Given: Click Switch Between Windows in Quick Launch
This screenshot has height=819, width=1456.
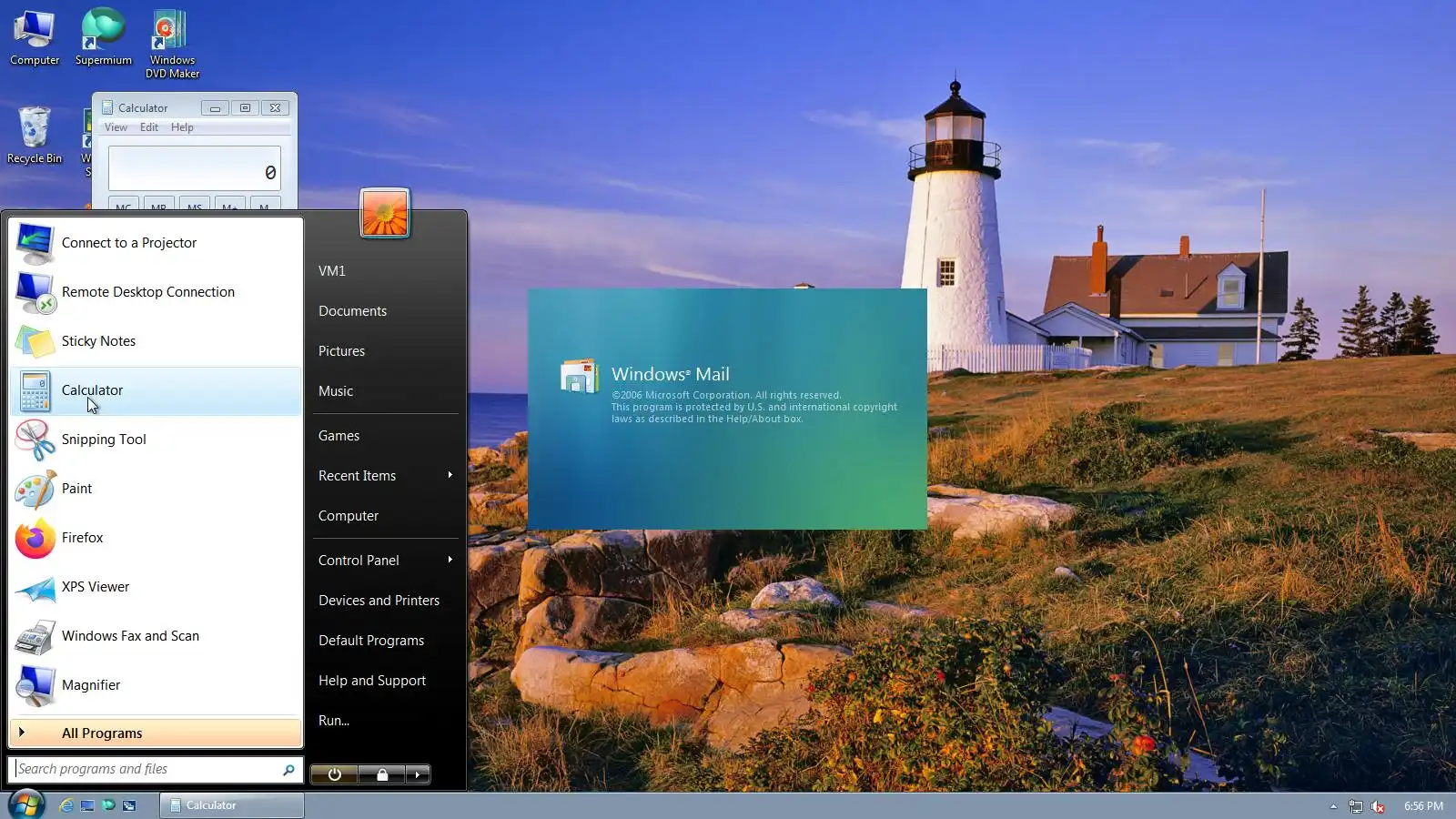Looking at the screenshot, I should coord(129,805).
